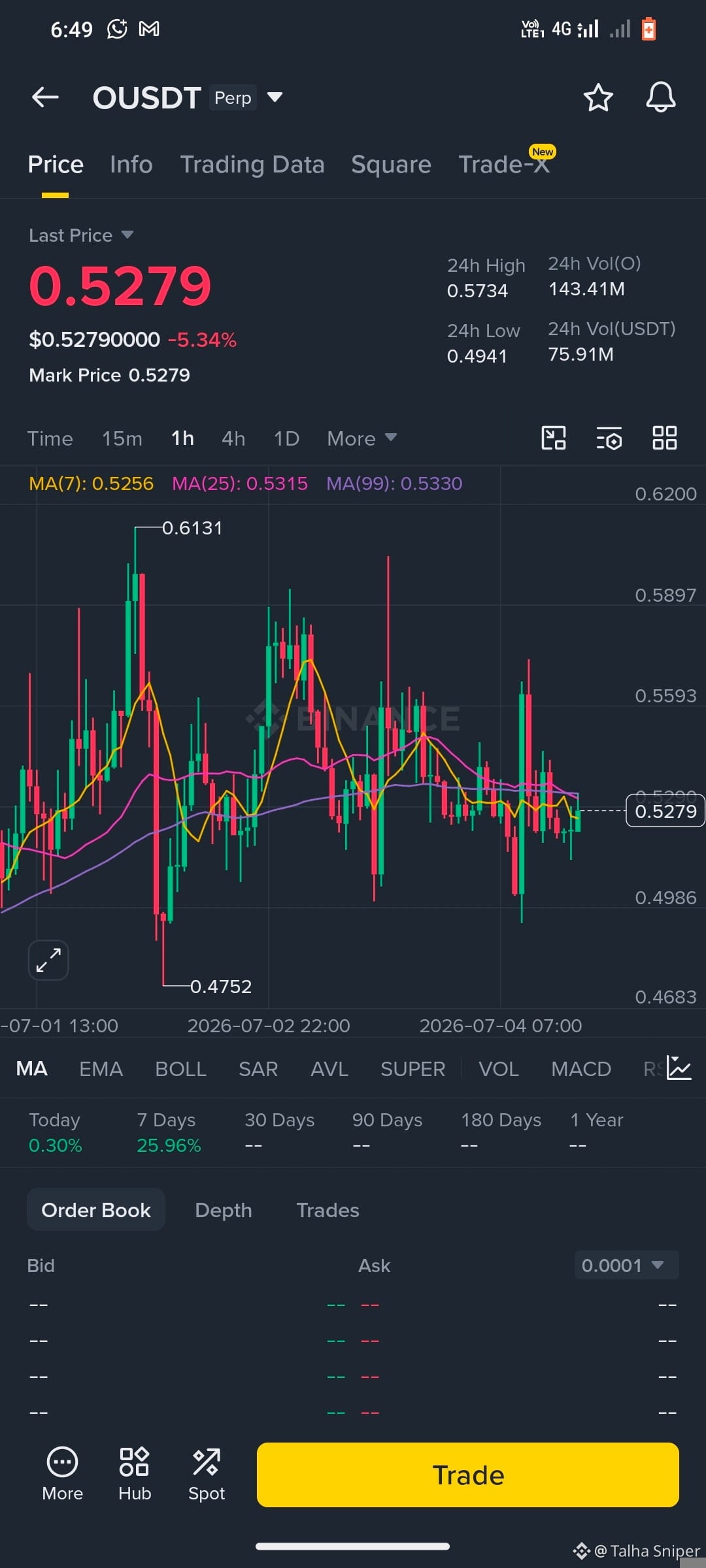
Task: Switch to the Info tab
Action: pos(131,165)
